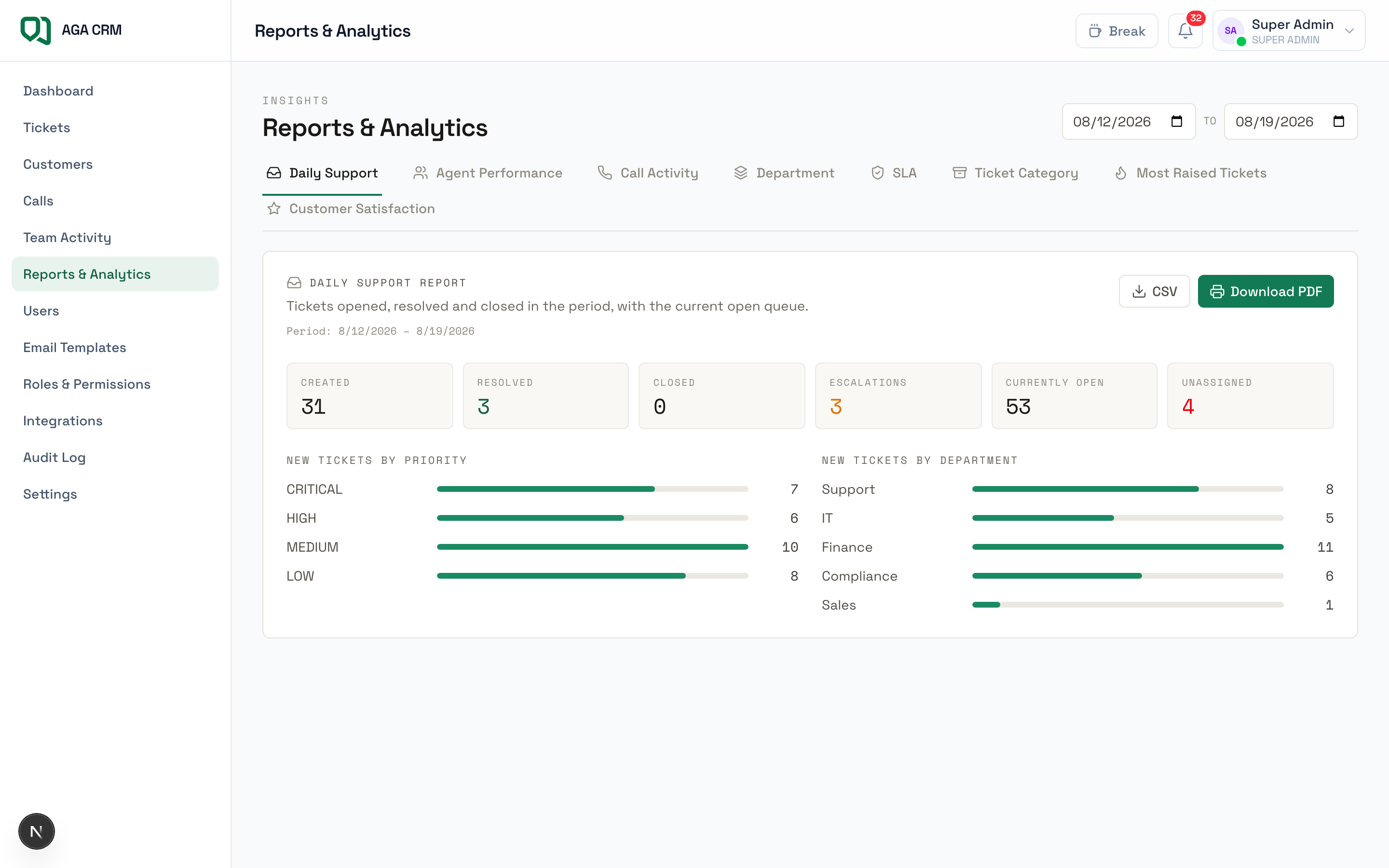Open the notifications bell icon

point(1185,31)
